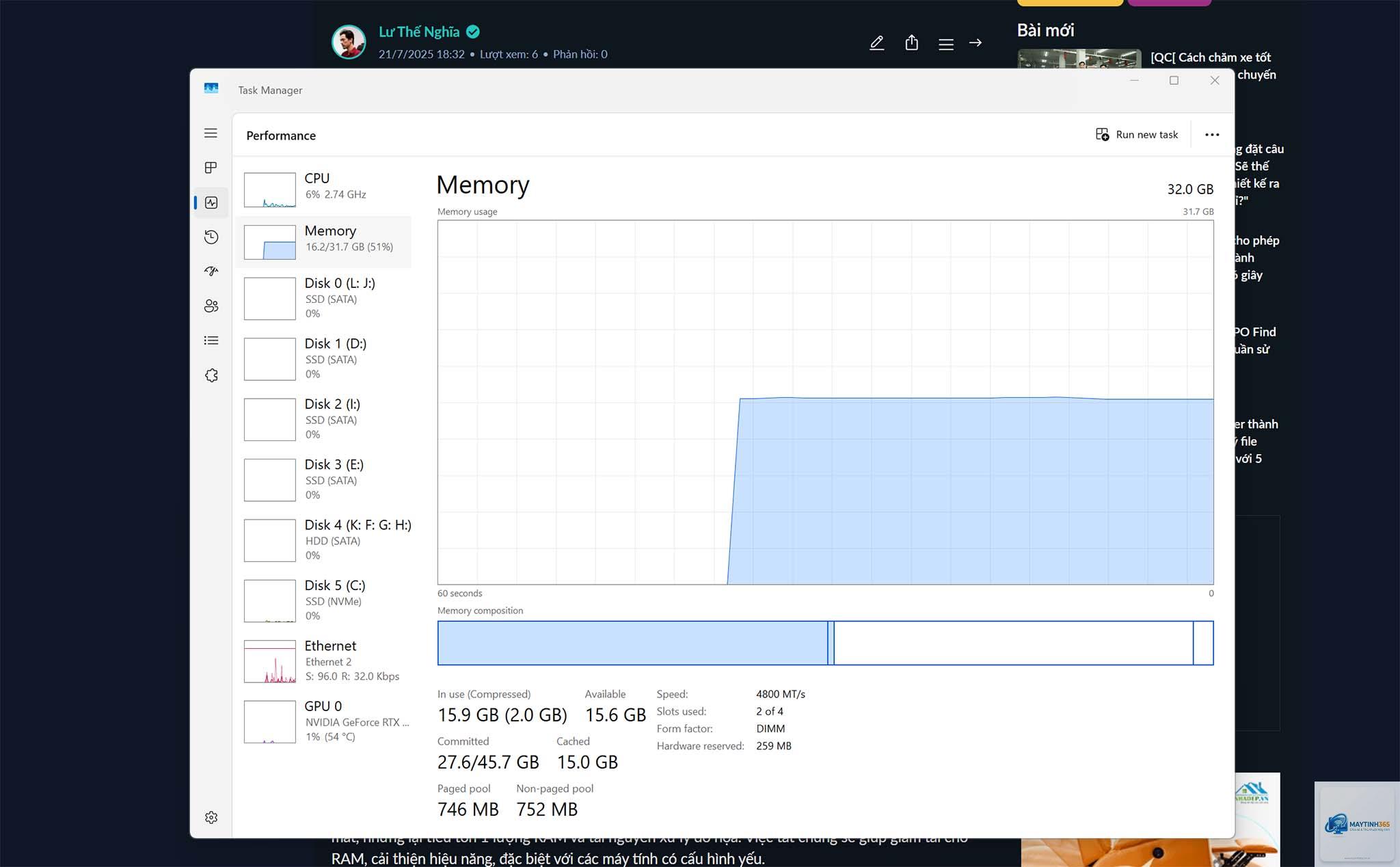Viewport: 1400px width, 867px height.
Task: Click the right arrow icon in article header
Action: pos(975,42)
